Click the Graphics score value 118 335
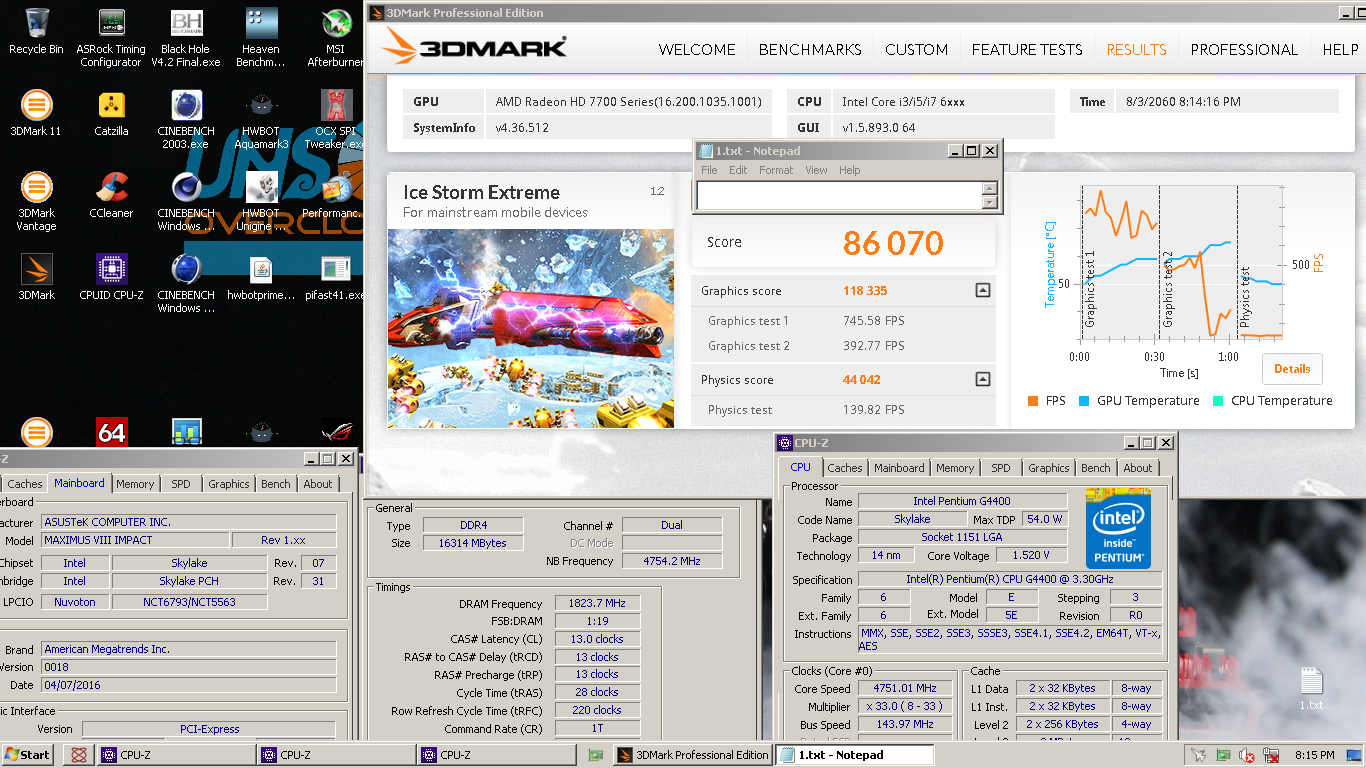The height and width of the screenshot is (768, 1366). click(x=865, y=291)
